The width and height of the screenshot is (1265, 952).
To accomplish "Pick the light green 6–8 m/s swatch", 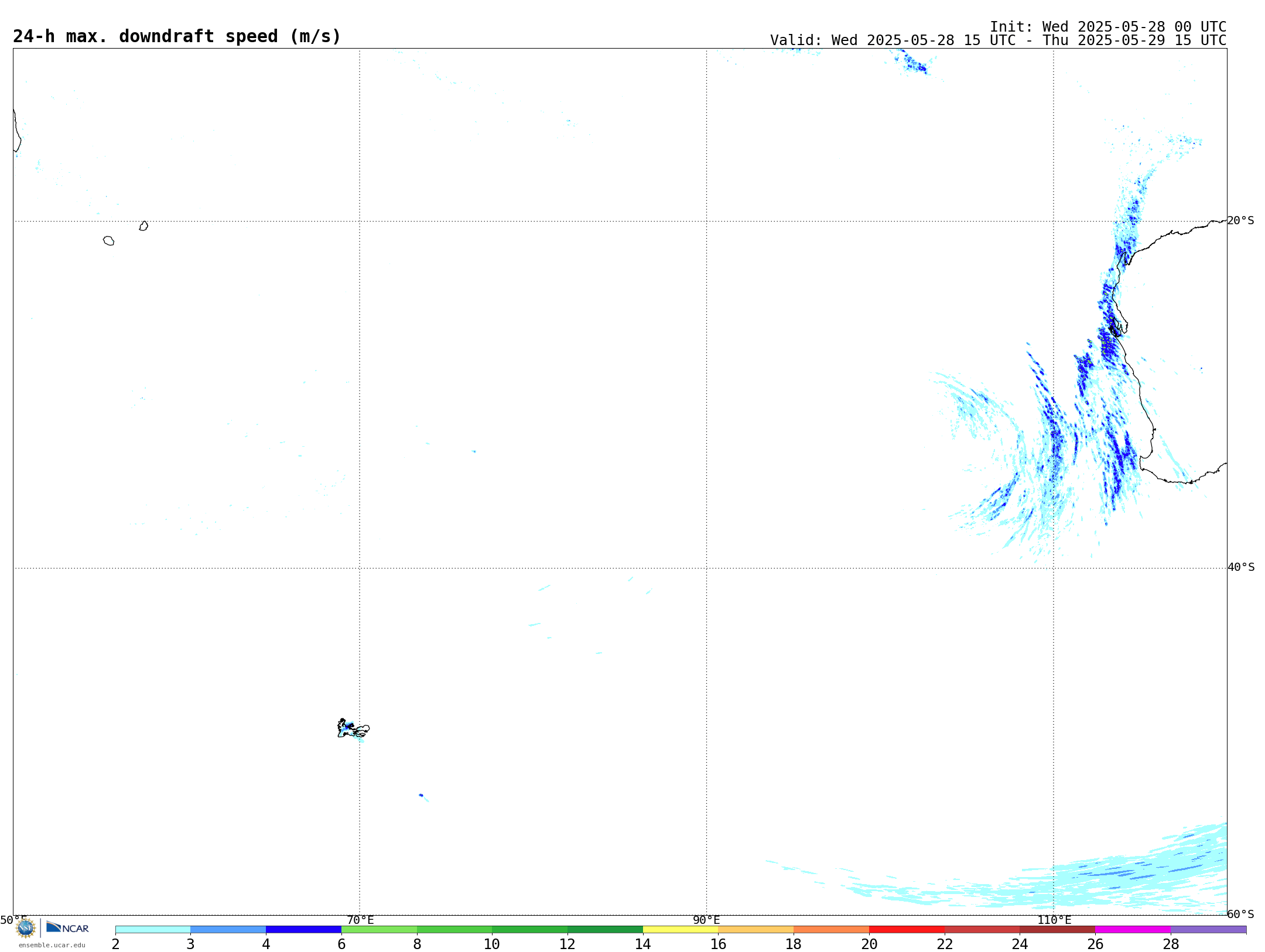I will pos(379,929).
